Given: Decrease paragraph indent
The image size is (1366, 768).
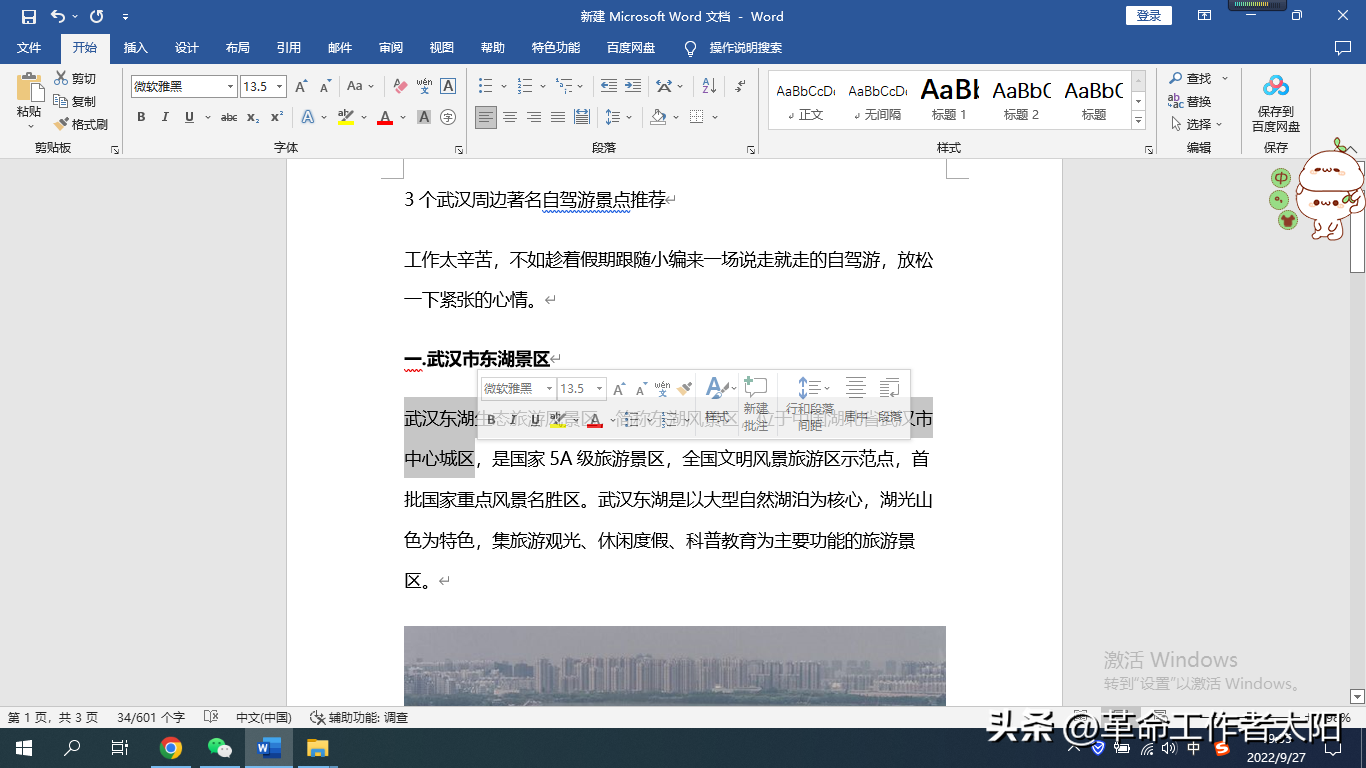Looking at the screenshot, I should click(x=607, y=86).
